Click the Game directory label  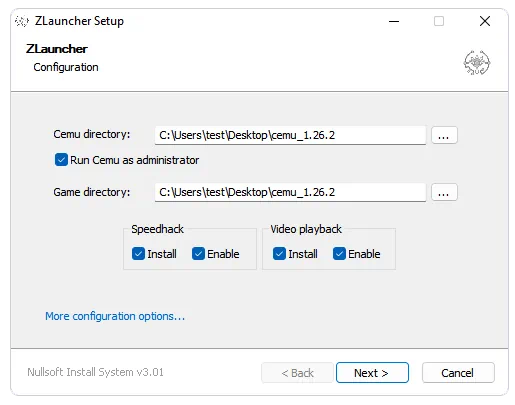click(92, 192)
